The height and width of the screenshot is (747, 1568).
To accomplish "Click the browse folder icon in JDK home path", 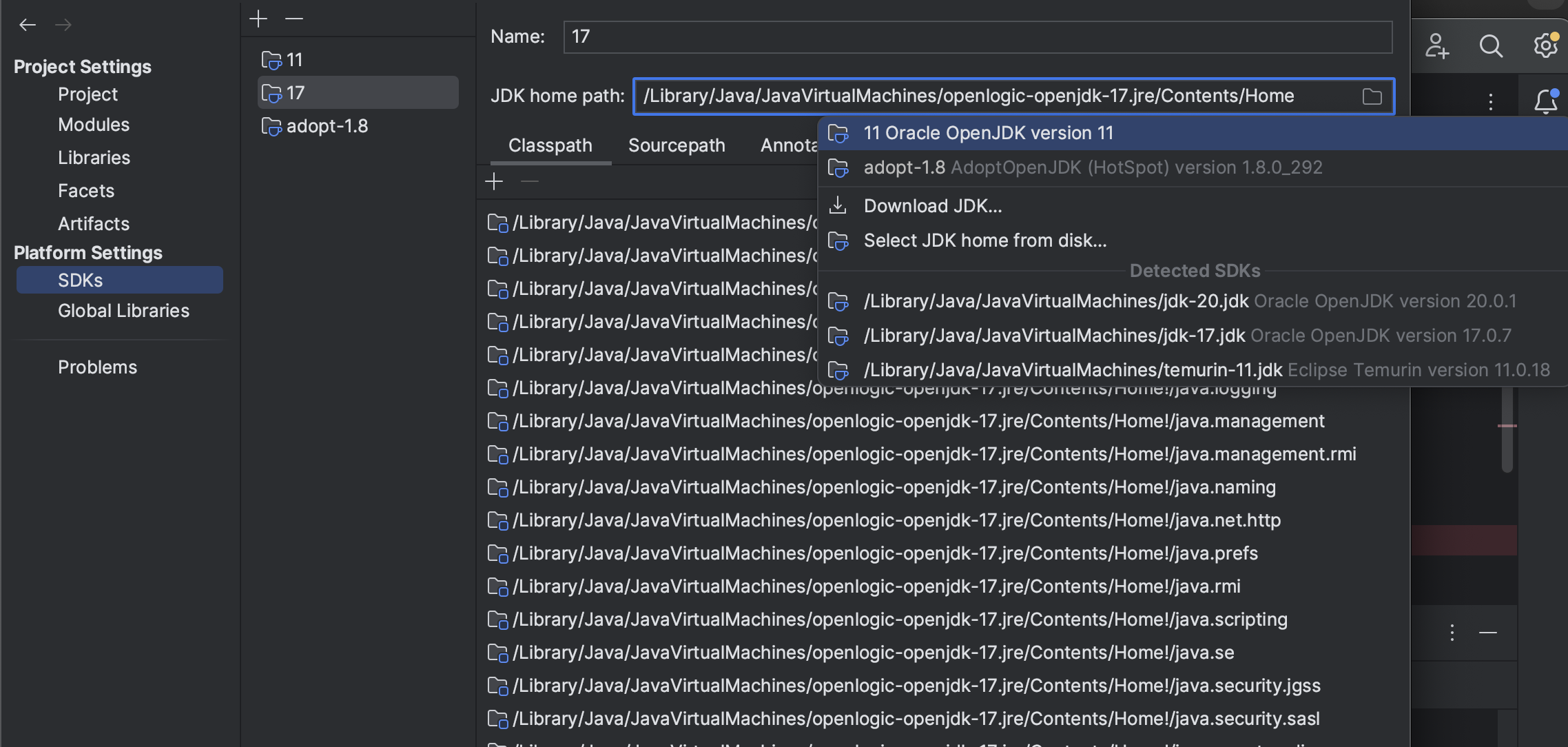I will pyautogui.click(x=1372, y=96).
